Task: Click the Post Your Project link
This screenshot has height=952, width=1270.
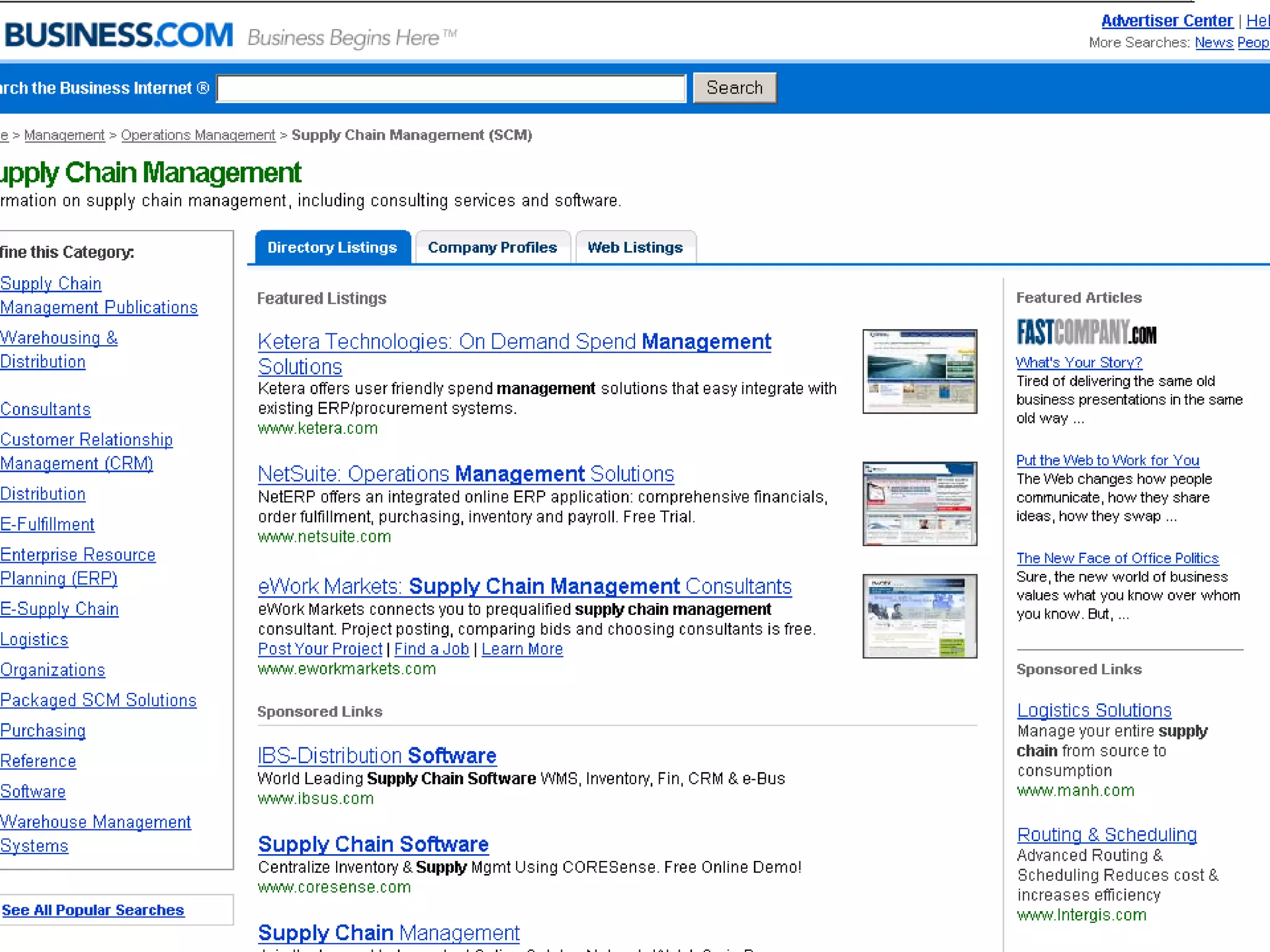Action: pyautogui.click(x=320, y=649)
